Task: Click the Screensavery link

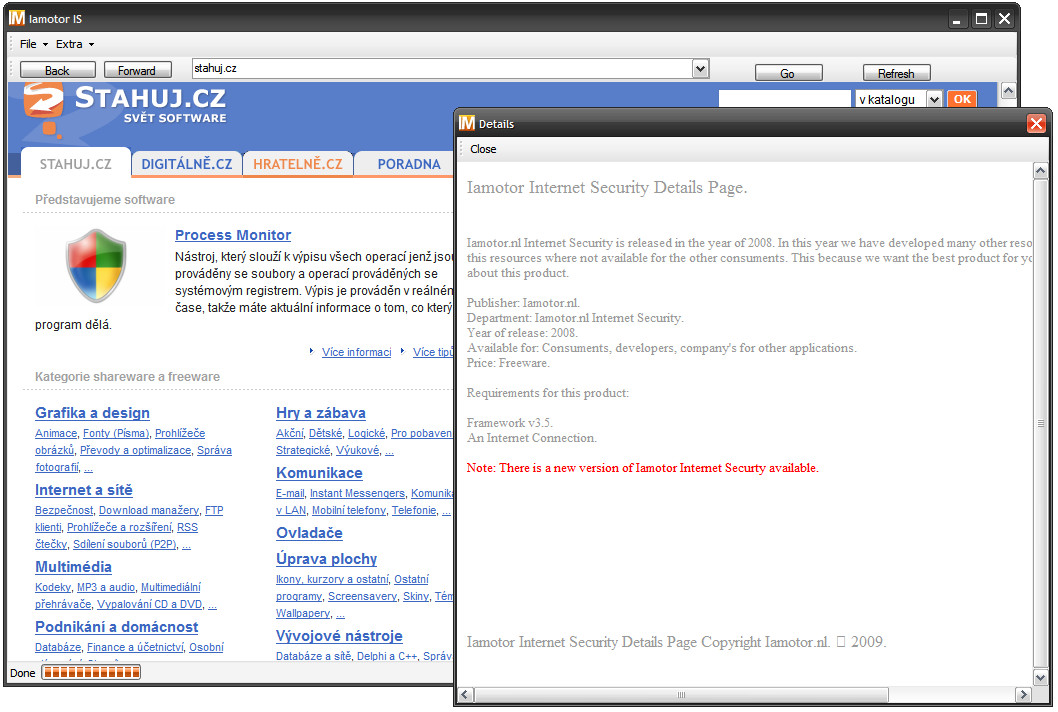Action: (x=362, y=596)
